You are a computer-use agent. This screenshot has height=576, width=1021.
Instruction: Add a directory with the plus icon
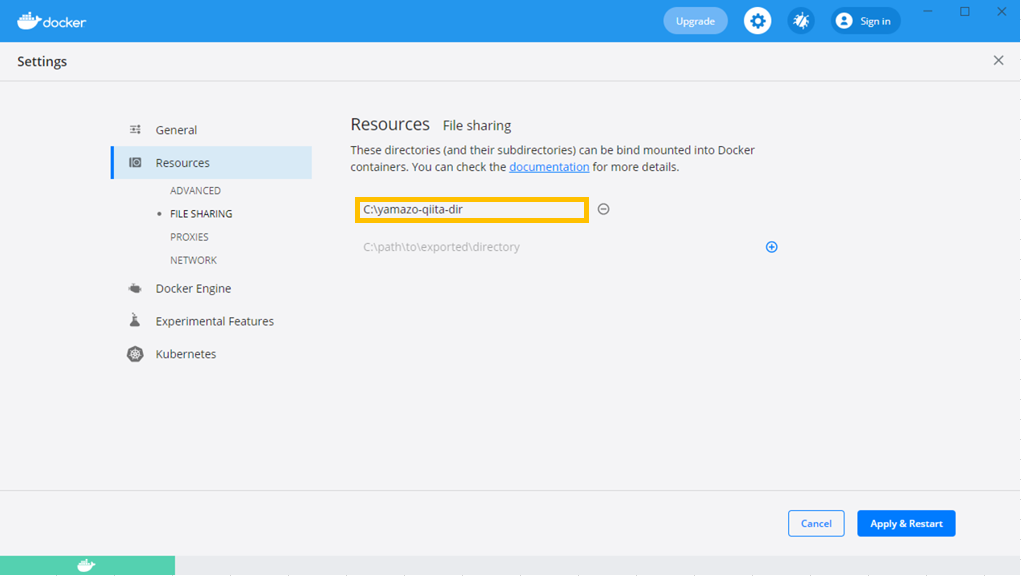click(772, 247)
